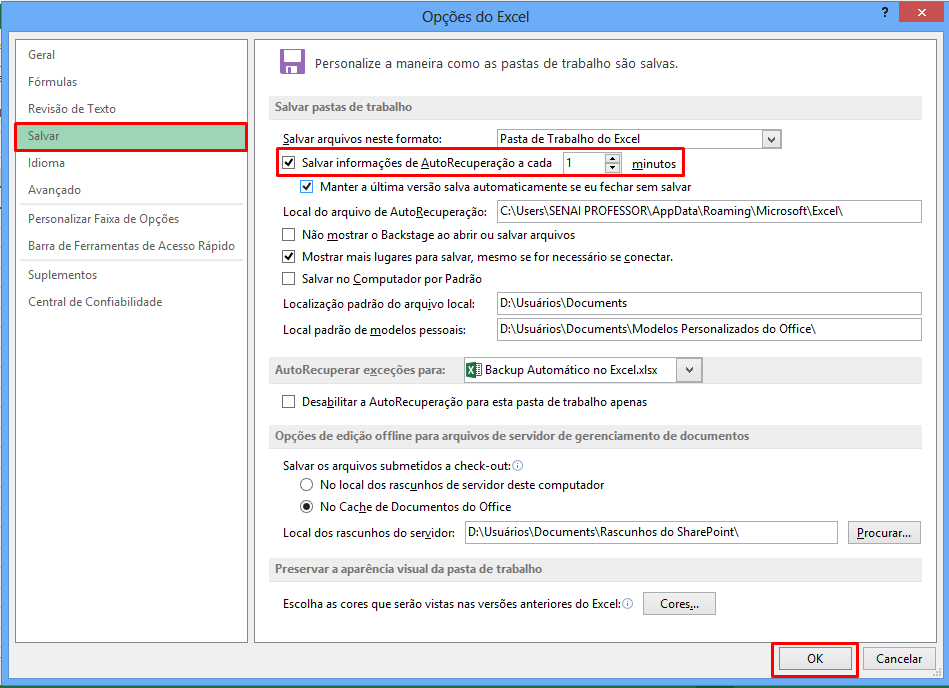Enable 'Desabilitar a AutoRecuperação' for this workbook
Viewport: 949px width, 688px height.
coord(287,399)
